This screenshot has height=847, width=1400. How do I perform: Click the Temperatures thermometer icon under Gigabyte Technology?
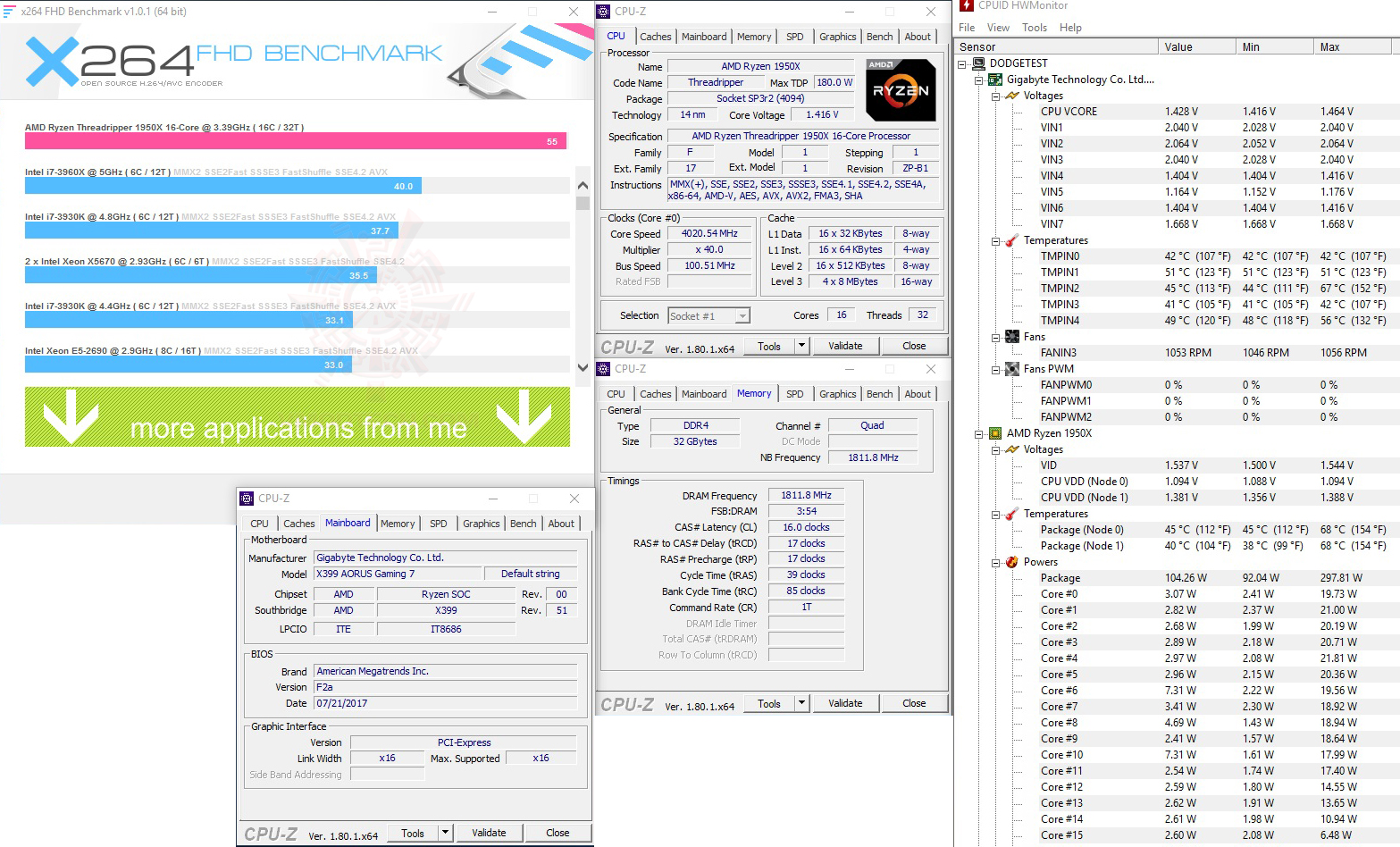coord(1012,240)
